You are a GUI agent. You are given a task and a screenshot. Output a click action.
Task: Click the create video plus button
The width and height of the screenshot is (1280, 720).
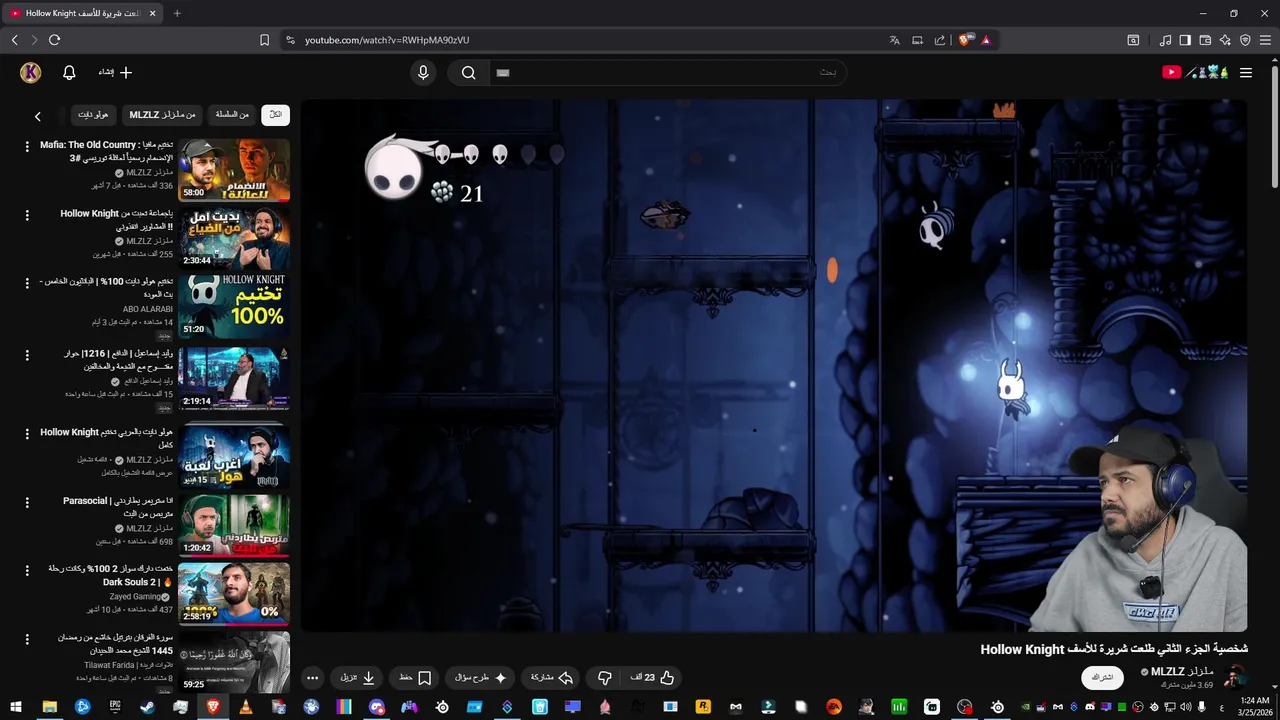116,72
